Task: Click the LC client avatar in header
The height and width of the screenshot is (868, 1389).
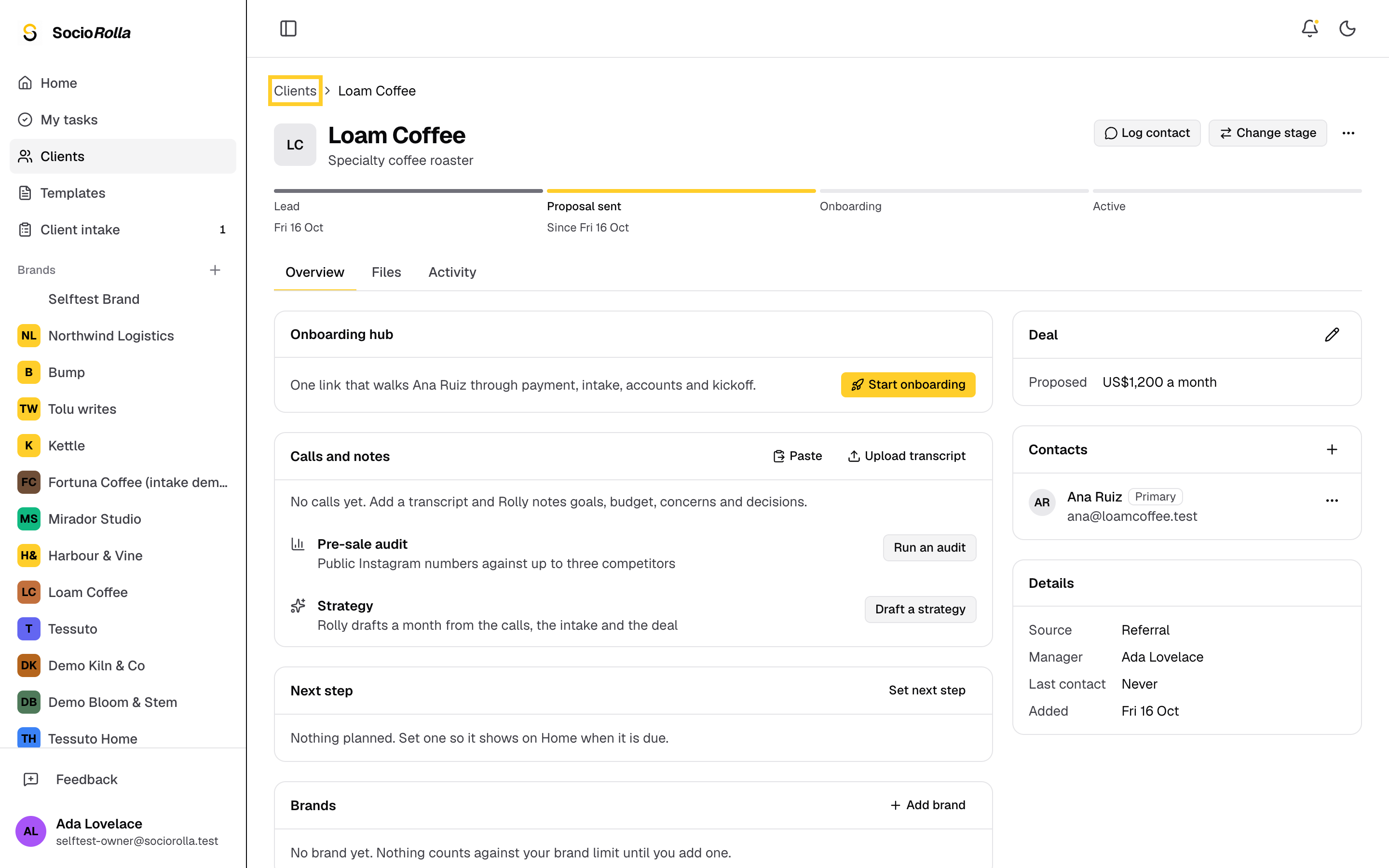Action: click(295, 145)
